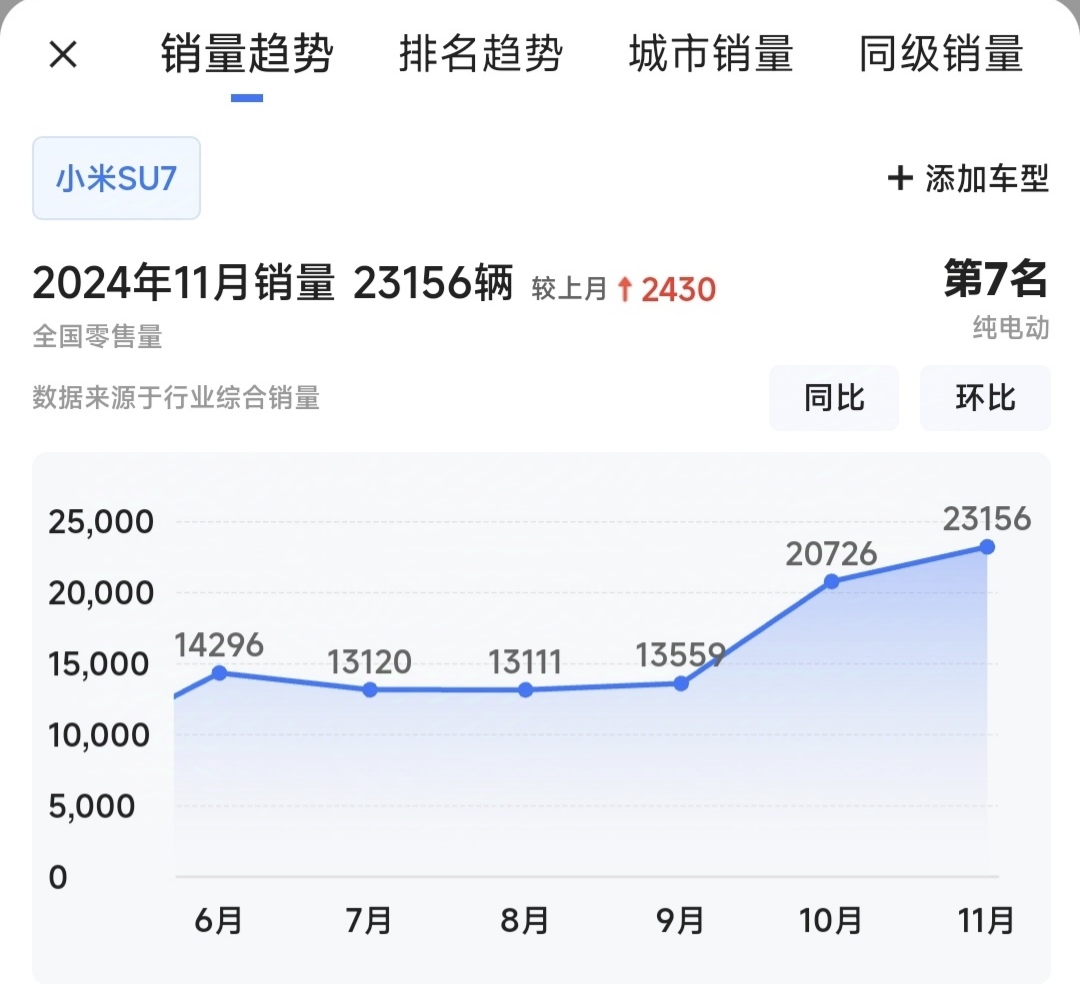Click the 10月 axis label
Viewport: 1080px width, 984px height.
pyautogui.click(x=830, y=920)
